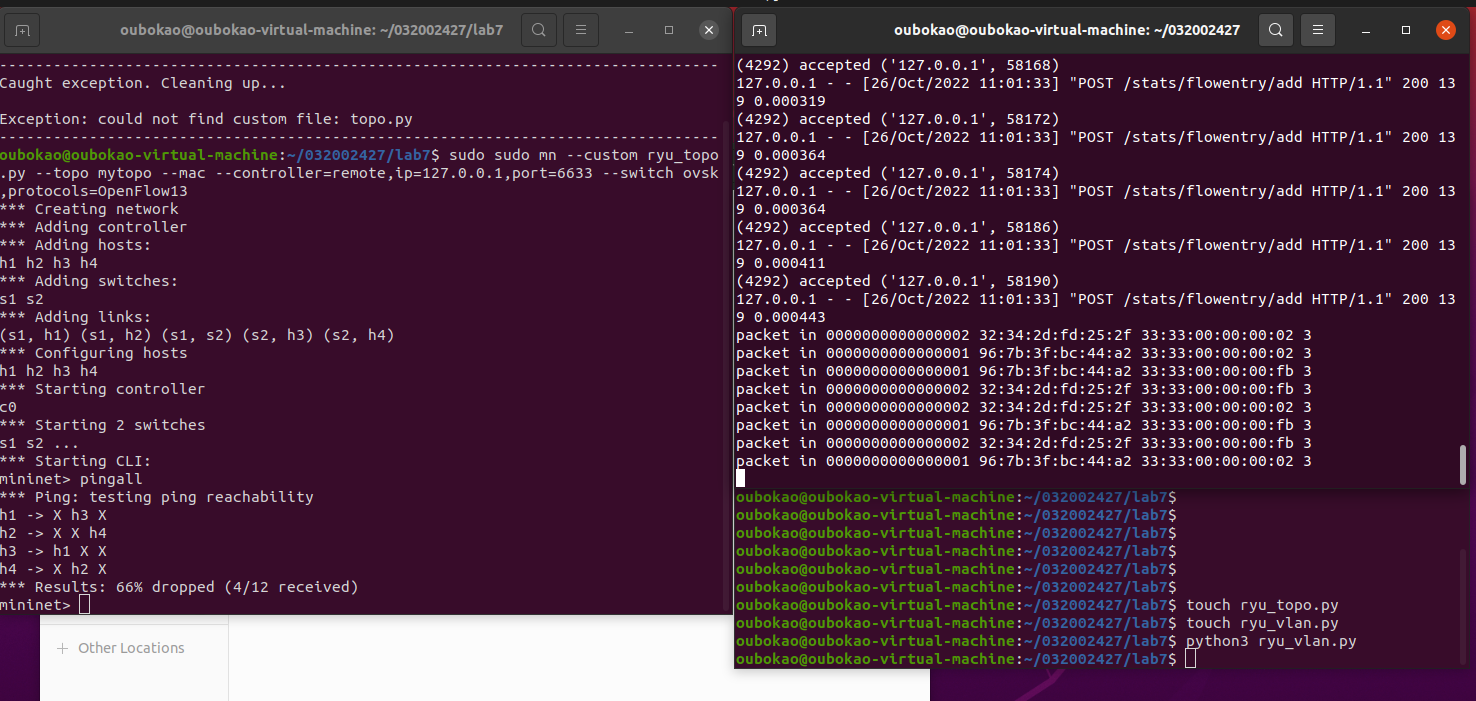The image size is (1476, 701).
Task: Open Other Locations in the file manager sidebar
Action: pos(131,648)
